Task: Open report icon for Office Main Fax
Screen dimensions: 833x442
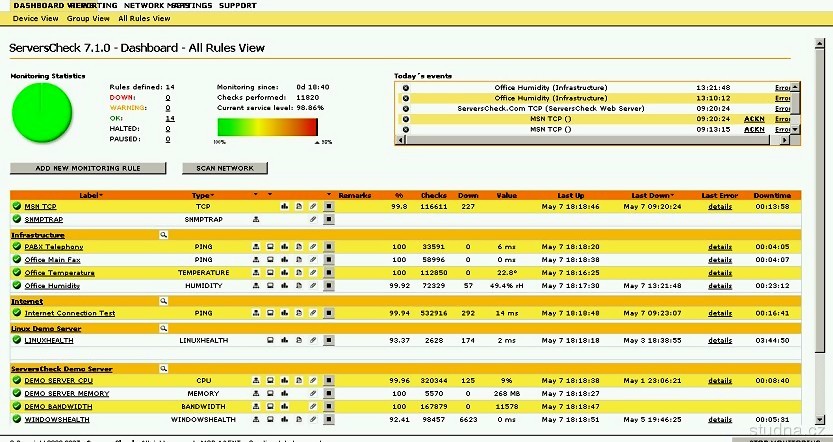Action: (299, 260)
